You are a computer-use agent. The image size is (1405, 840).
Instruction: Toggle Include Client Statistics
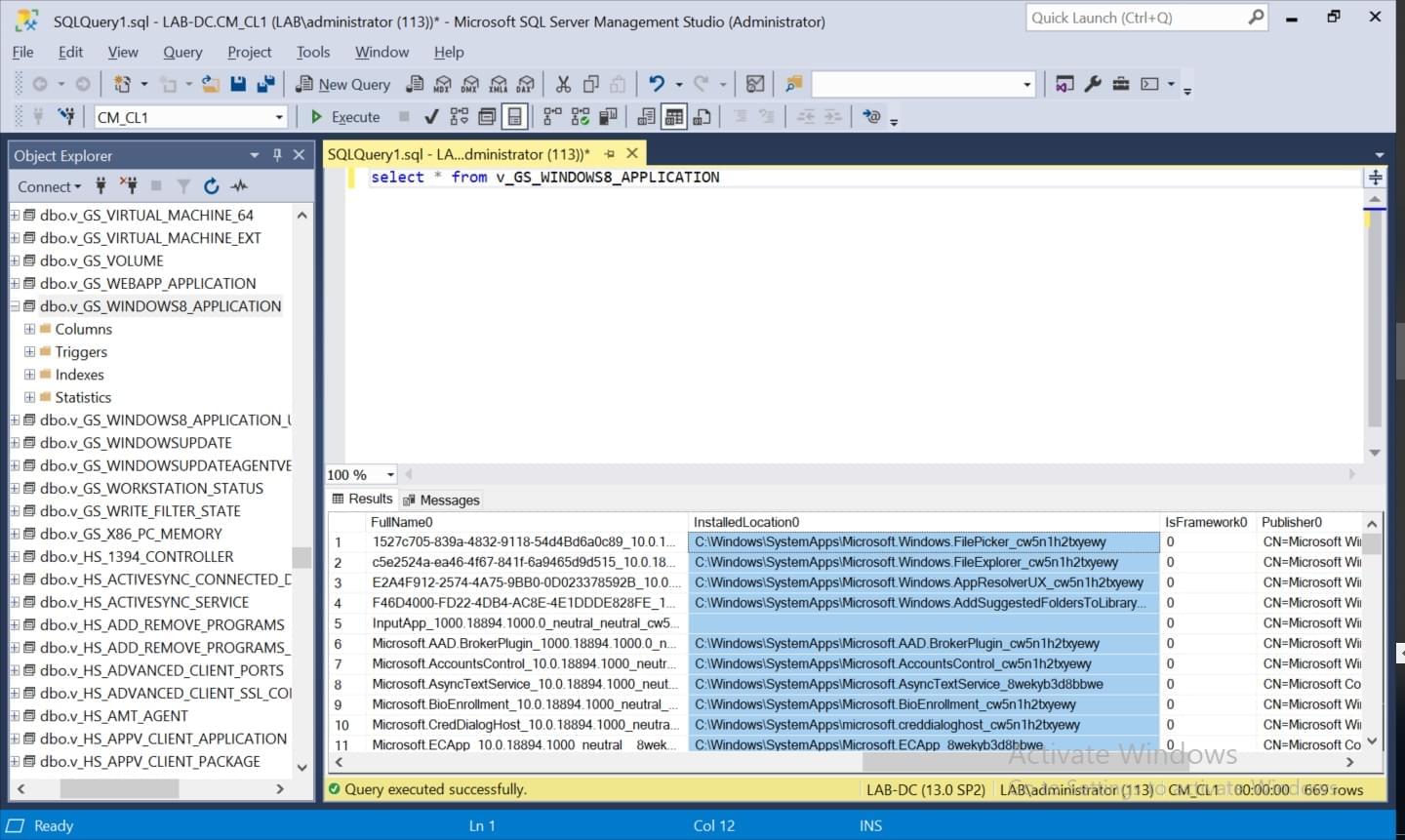pos(608,117)
